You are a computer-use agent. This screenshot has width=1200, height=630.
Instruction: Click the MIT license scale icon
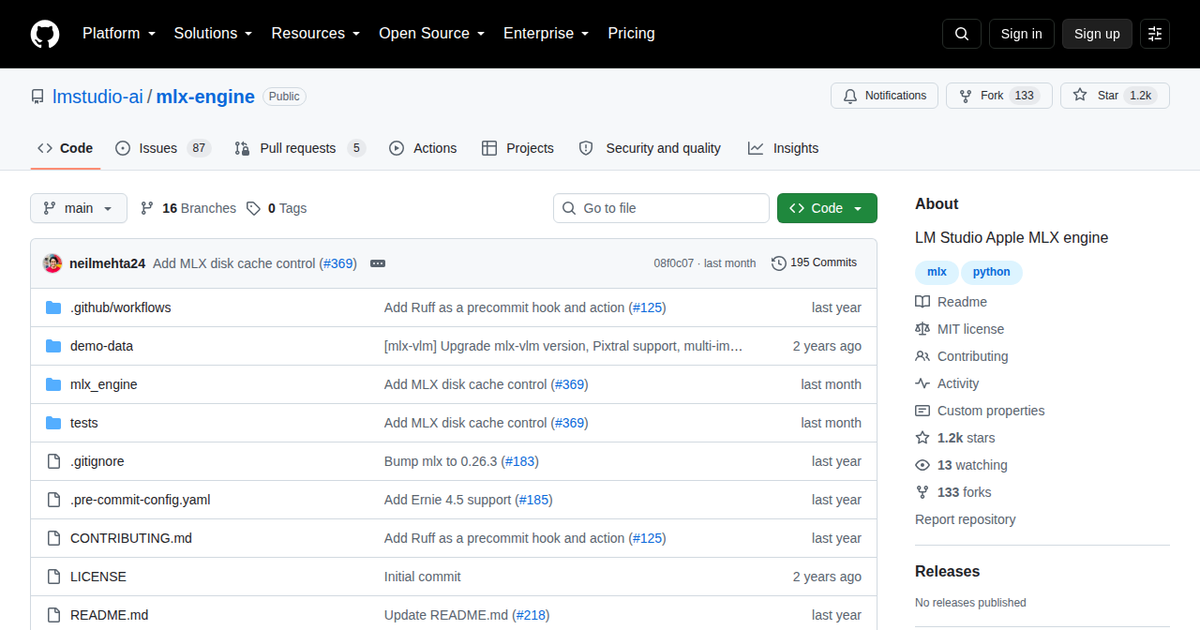tap(922, 329)
